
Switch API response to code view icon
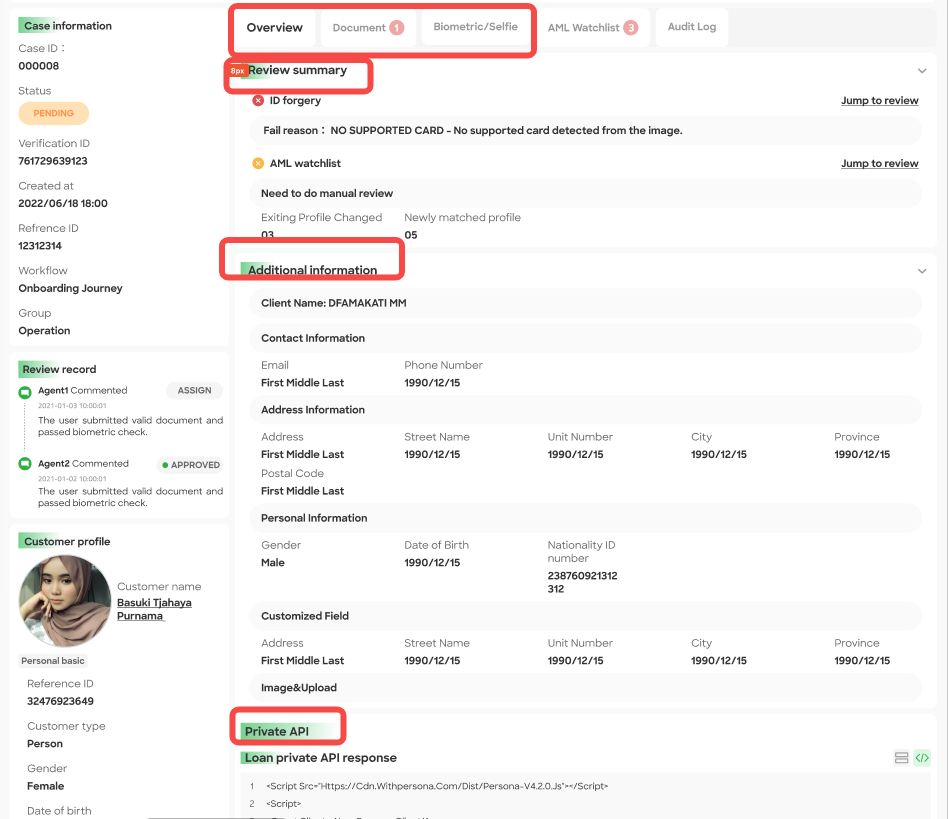pyautogui.click(x=922, y=758)
